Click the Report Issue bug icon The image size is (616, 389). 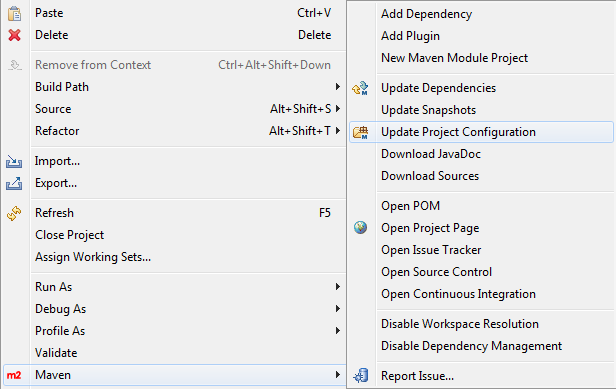[x=361, y=376]
